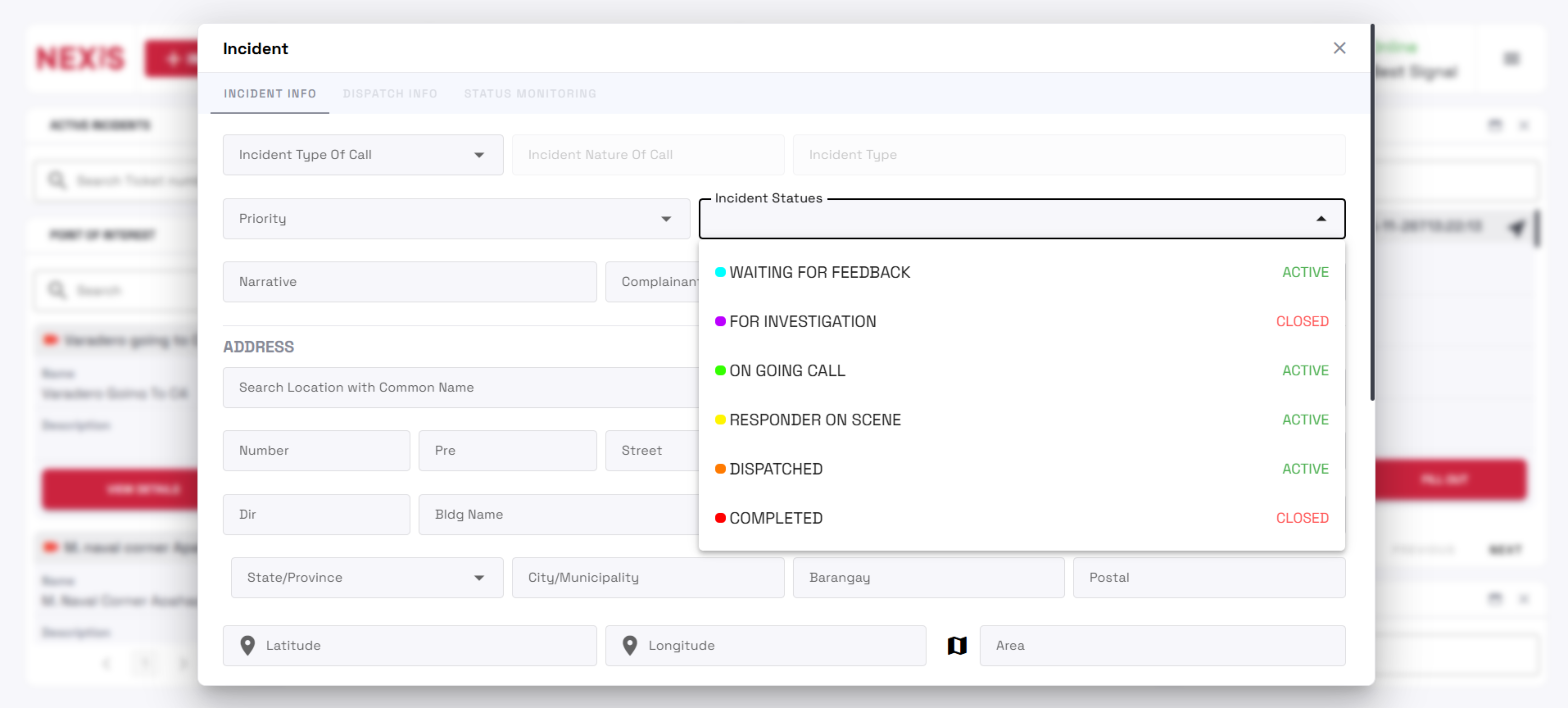1568x708 pixels.
Task: Click the Latitude location pin icon
Action: [248, 645]
